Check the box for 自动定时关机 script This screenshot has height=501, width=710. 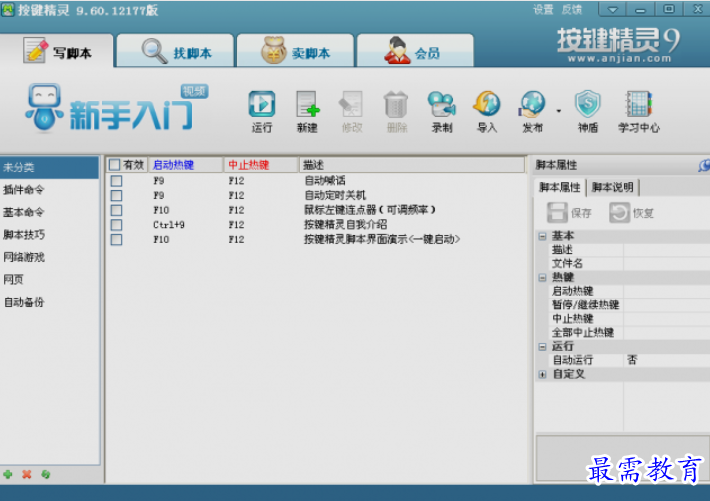point(116,195)
